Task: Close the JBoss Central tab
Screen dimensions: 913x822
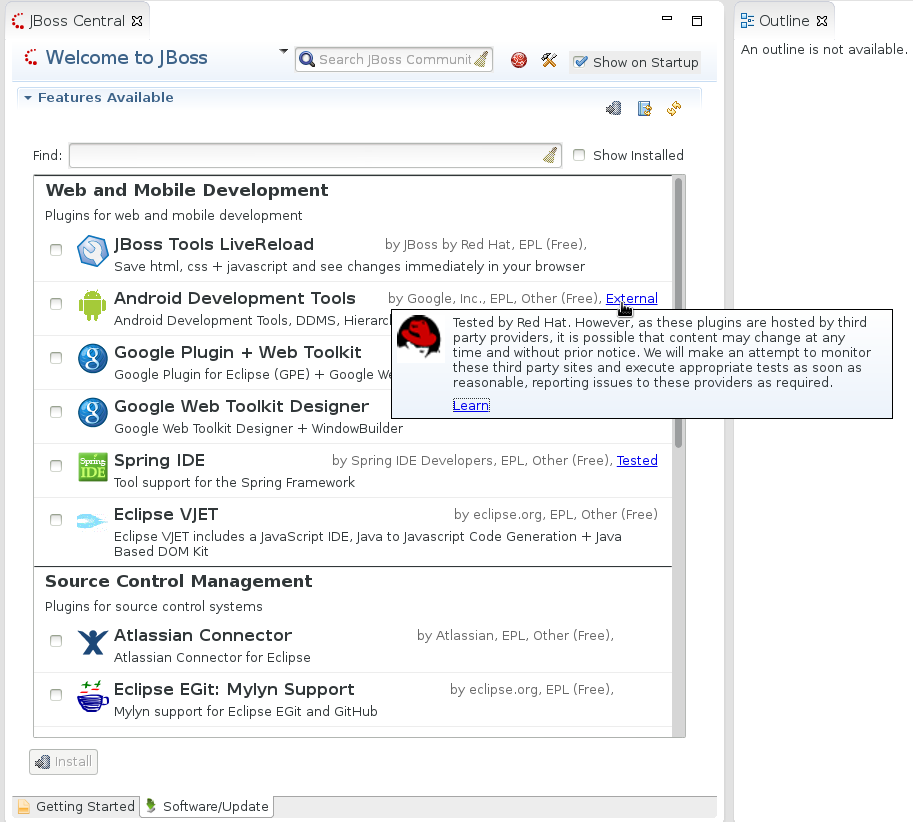Action: point(137,21)
